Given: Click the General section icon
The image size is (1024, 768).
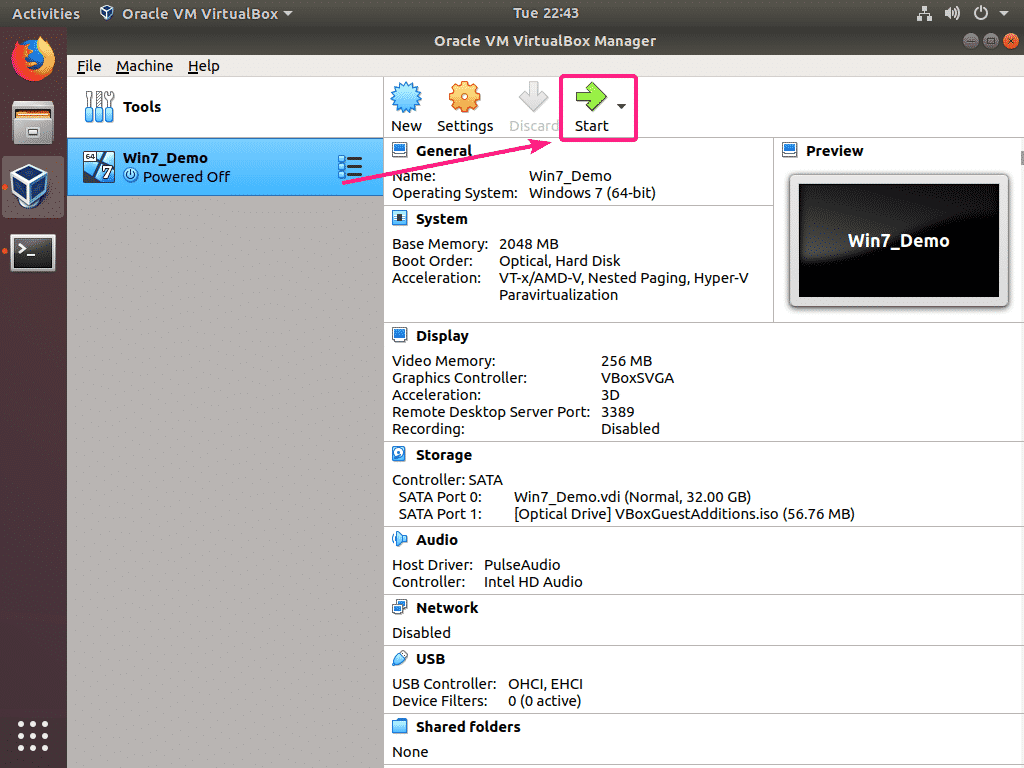Looking at the screenshot, I should point(399,150).
